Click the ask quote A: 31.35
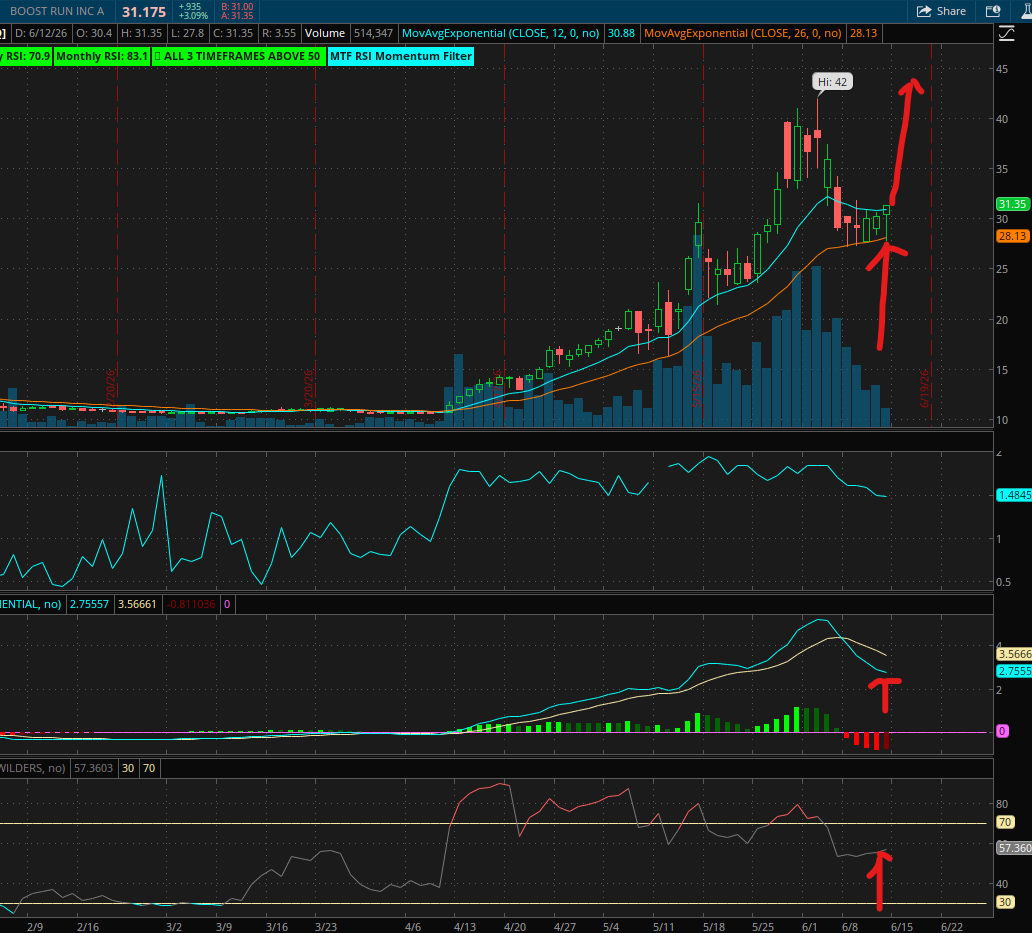This screenshot has width=1032, height=933. (237, 16)
